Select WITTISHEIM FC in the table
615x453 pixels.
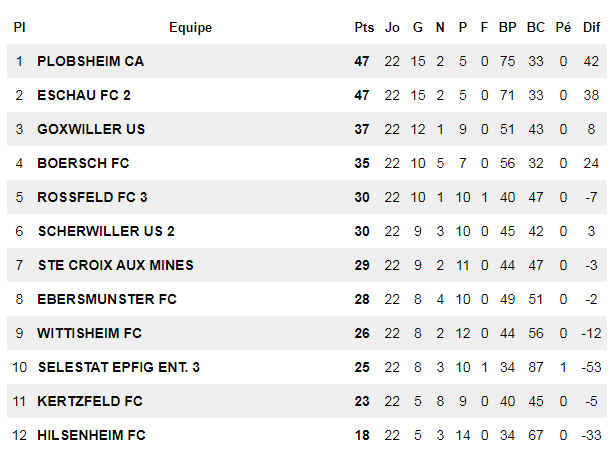tap(89, 333)
